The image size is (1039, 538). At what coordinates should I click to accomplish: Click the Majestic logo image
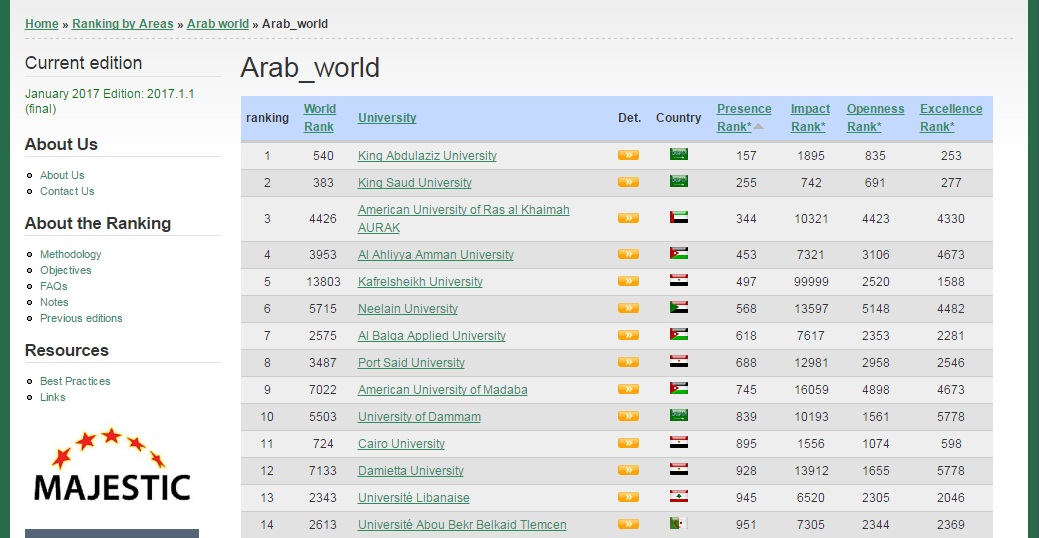112,465
